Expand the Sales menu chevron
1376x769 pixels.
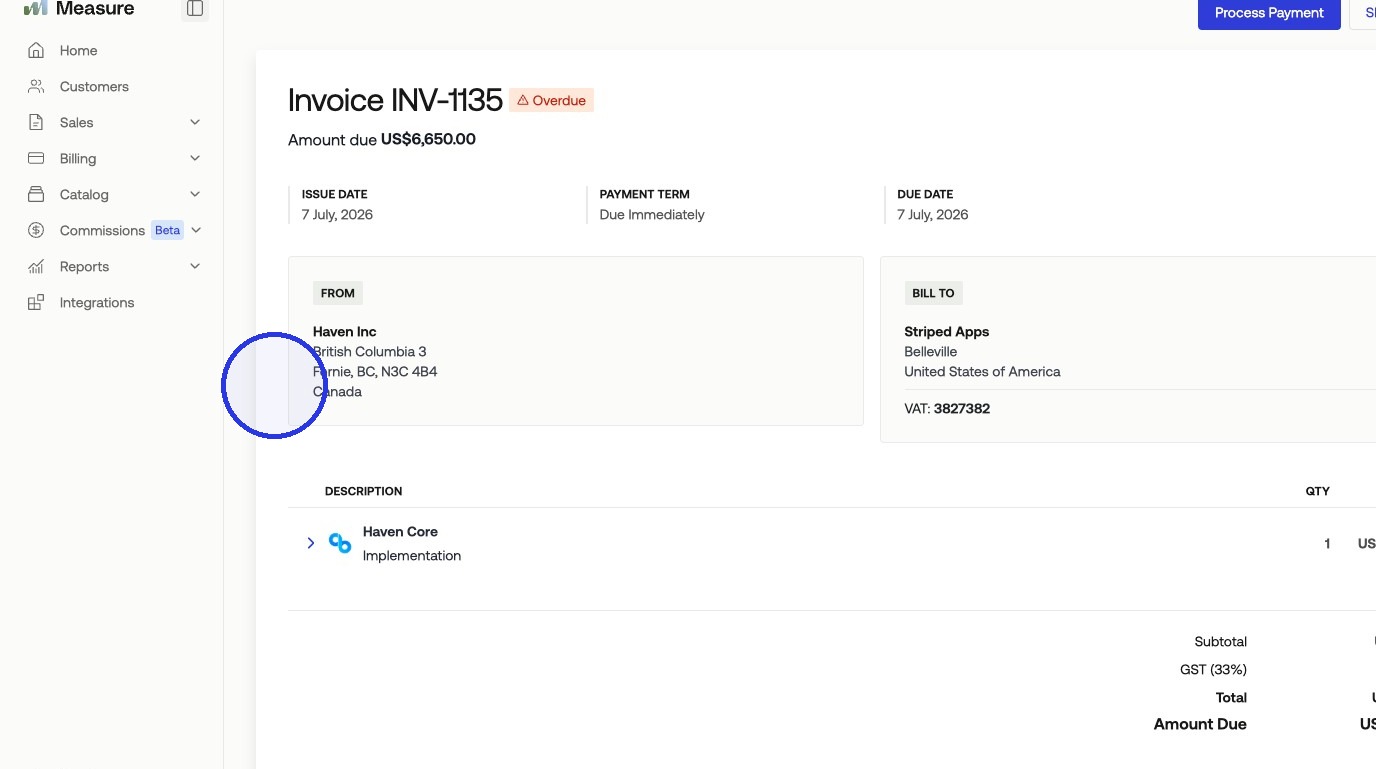[x=195, y=122]
